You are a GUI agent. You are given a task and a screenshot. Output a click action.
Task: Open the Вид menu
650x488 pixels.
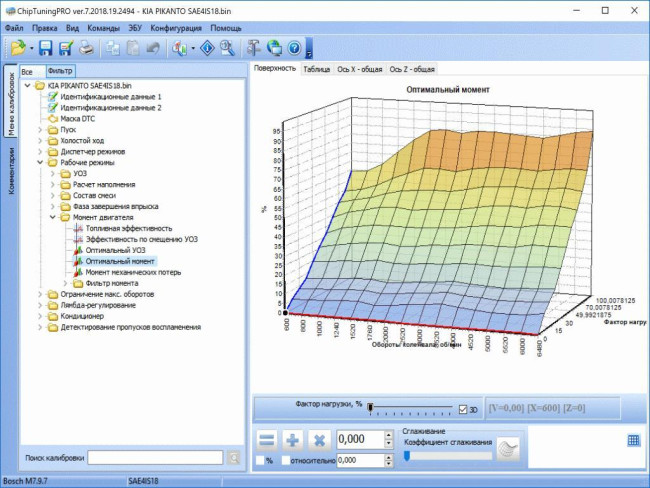click(x=72, y=28)
